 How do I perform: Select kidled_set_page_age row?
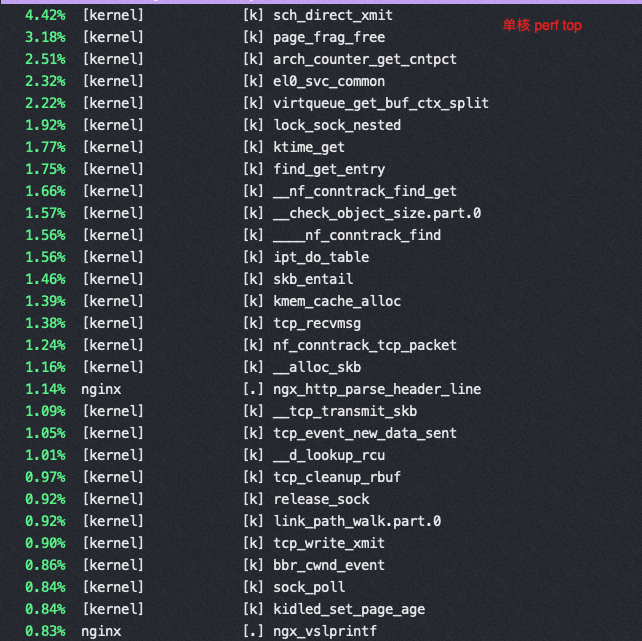tap(321, 609)
